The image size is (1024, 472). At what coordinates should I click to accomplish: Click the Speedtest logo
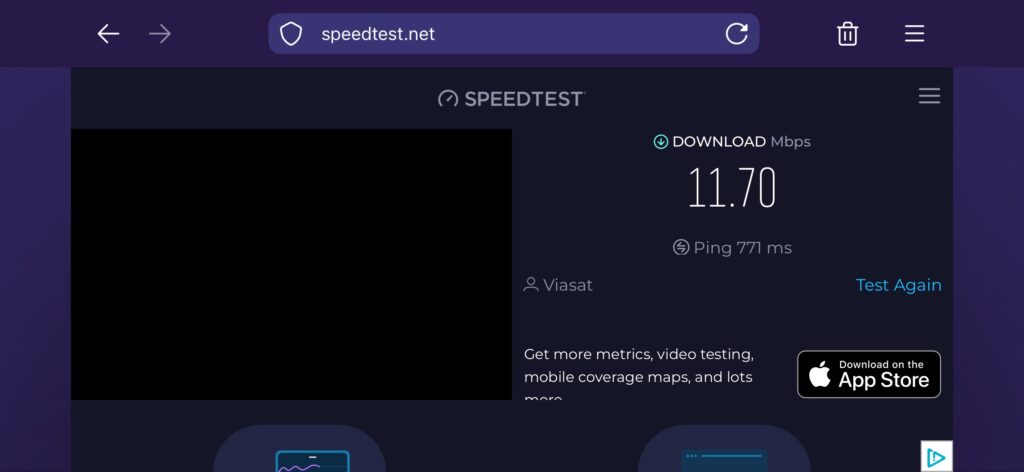pos(511,98)
